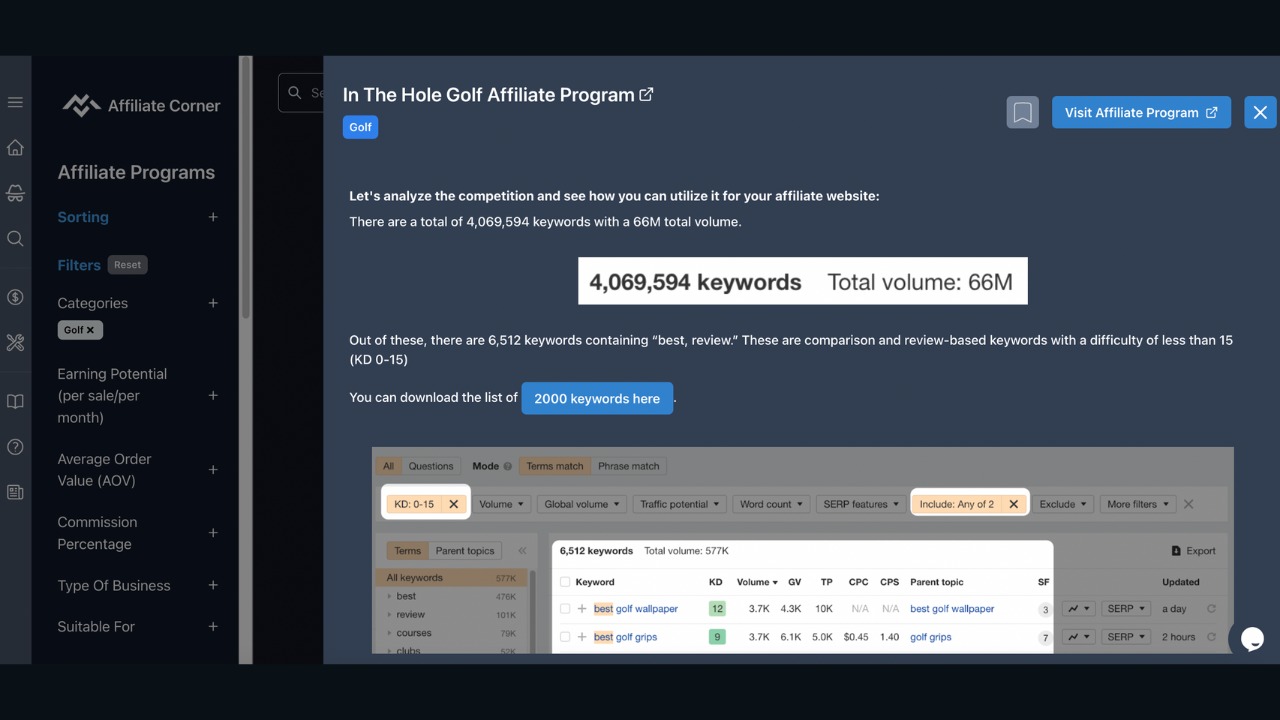Open the open-book icon in sidebar

pyautogui.click(x=15, y=401)
